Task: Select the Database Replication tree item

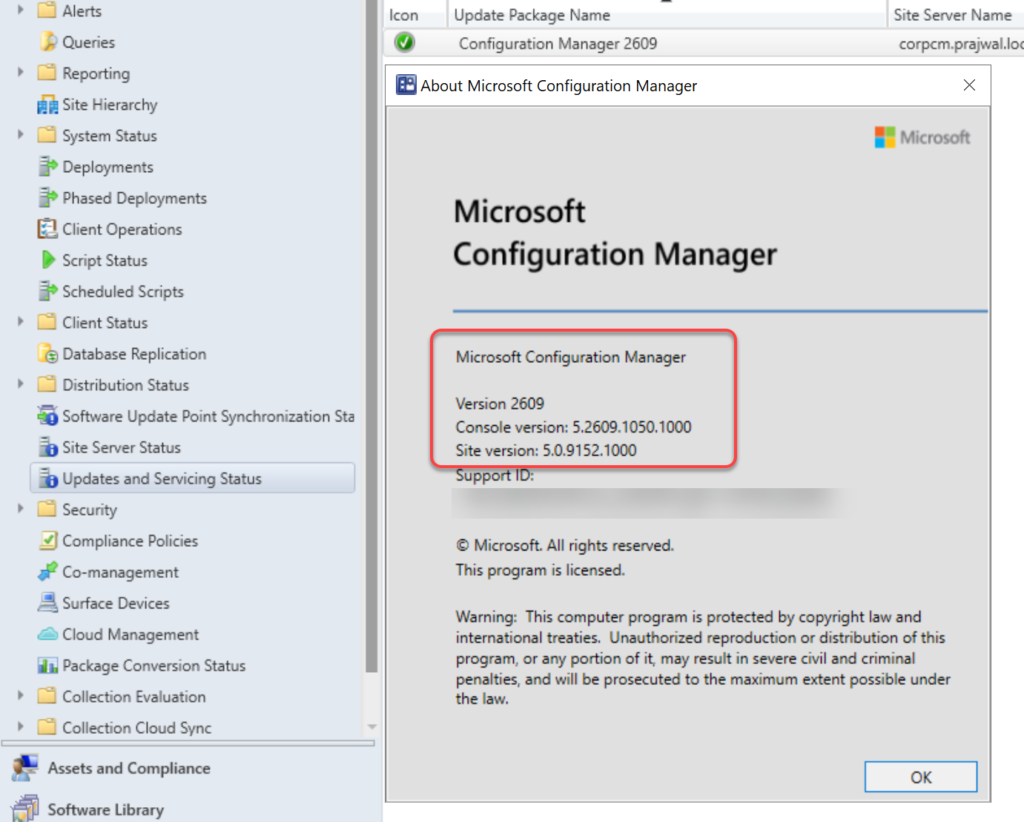Action: [134, 354]
